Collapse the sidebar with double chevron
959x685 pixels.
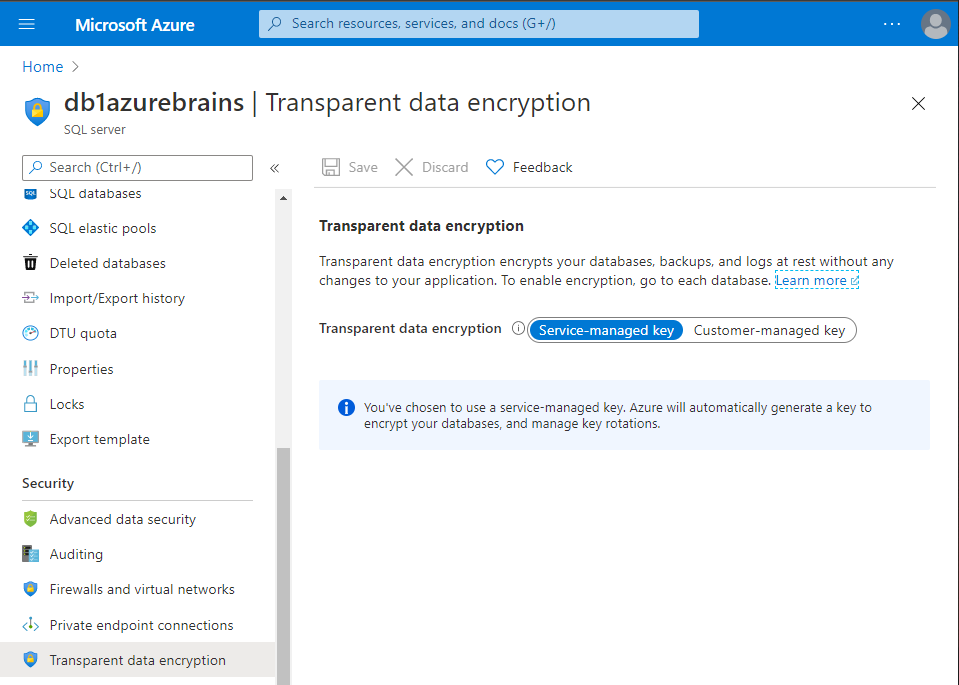click(x=275, y=168)
